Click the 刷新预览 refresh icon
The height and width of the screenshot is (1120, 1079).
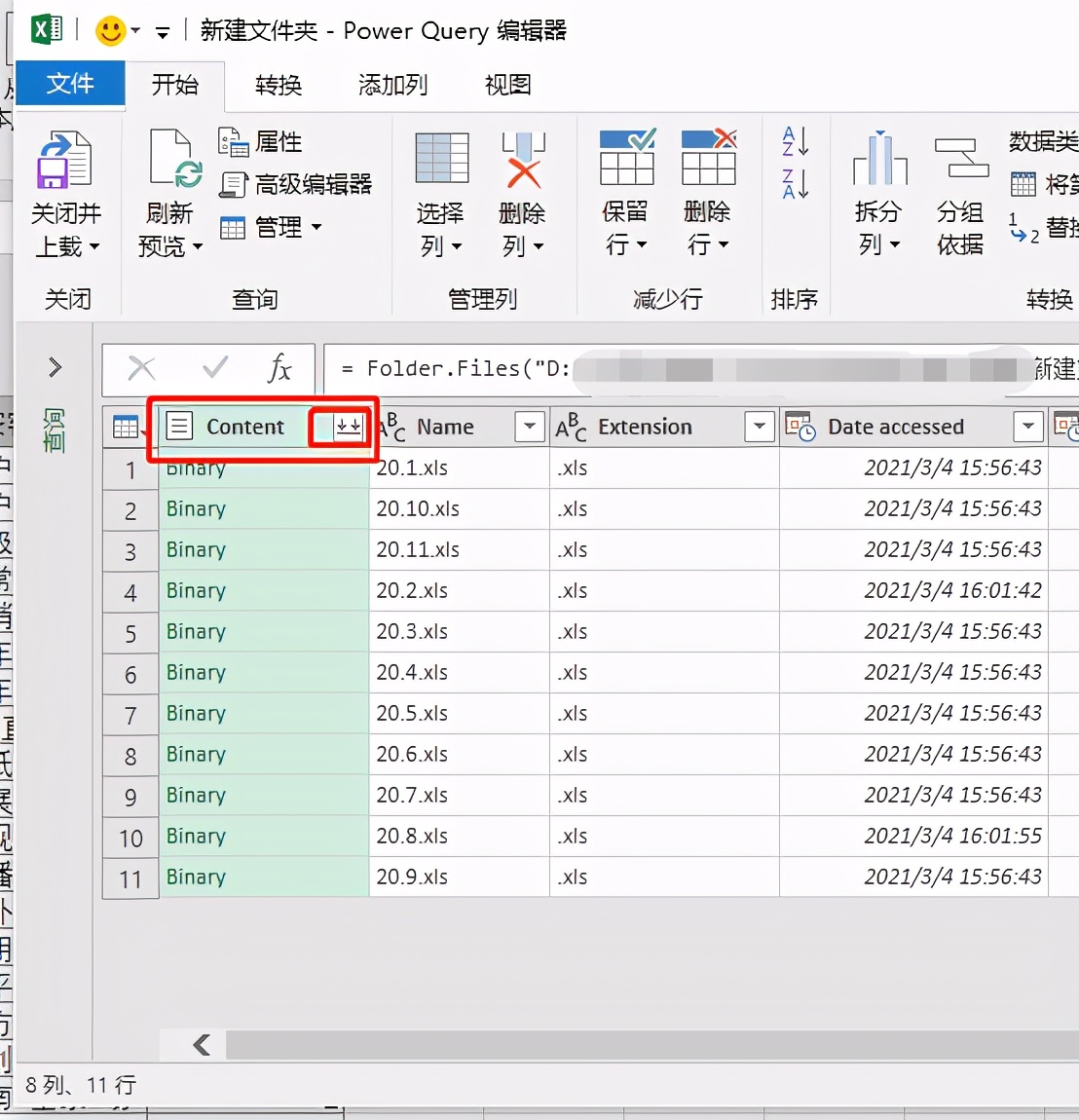175,158
